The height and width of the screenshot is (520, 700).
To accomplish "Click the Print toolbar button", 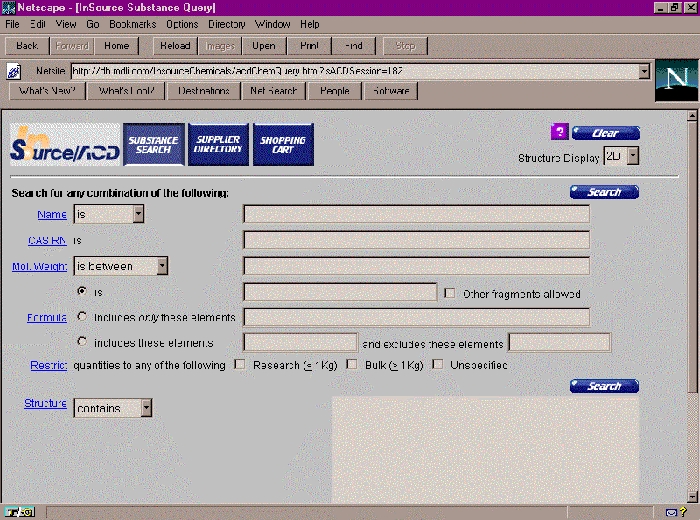I will pyautogui.click(x=309, y=46).
